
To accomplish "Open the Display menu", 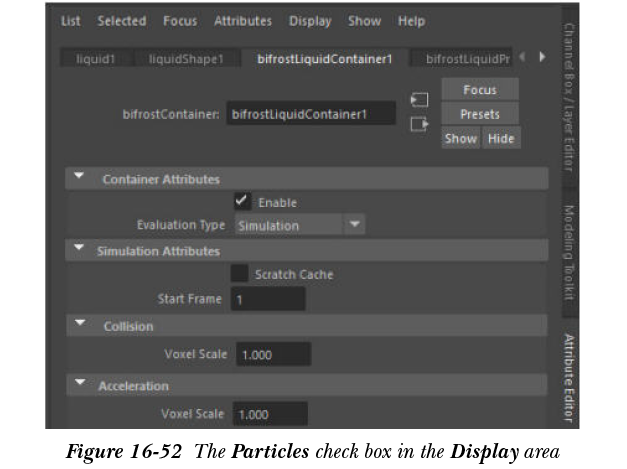I will 310,21.
